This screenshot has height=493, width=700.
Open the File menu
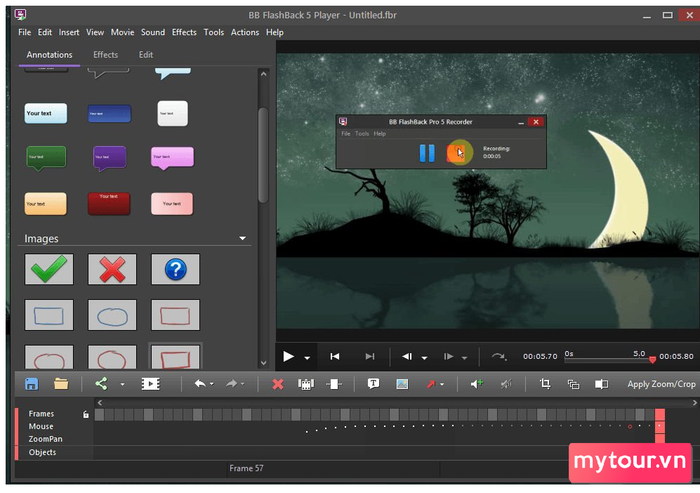(25, 32)
